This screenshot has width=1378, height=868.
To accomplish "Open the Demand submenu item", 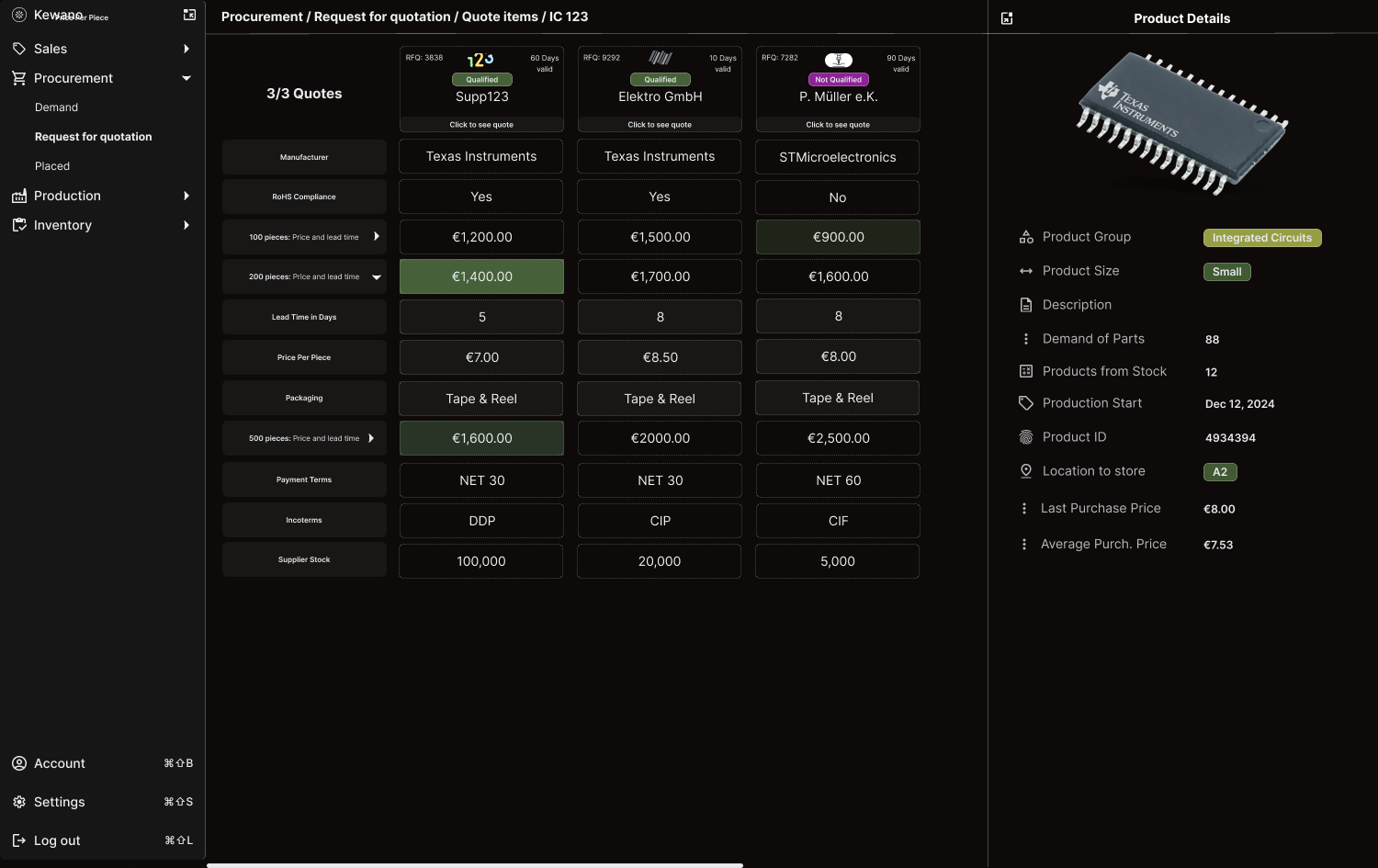I will tap(56, 107).
